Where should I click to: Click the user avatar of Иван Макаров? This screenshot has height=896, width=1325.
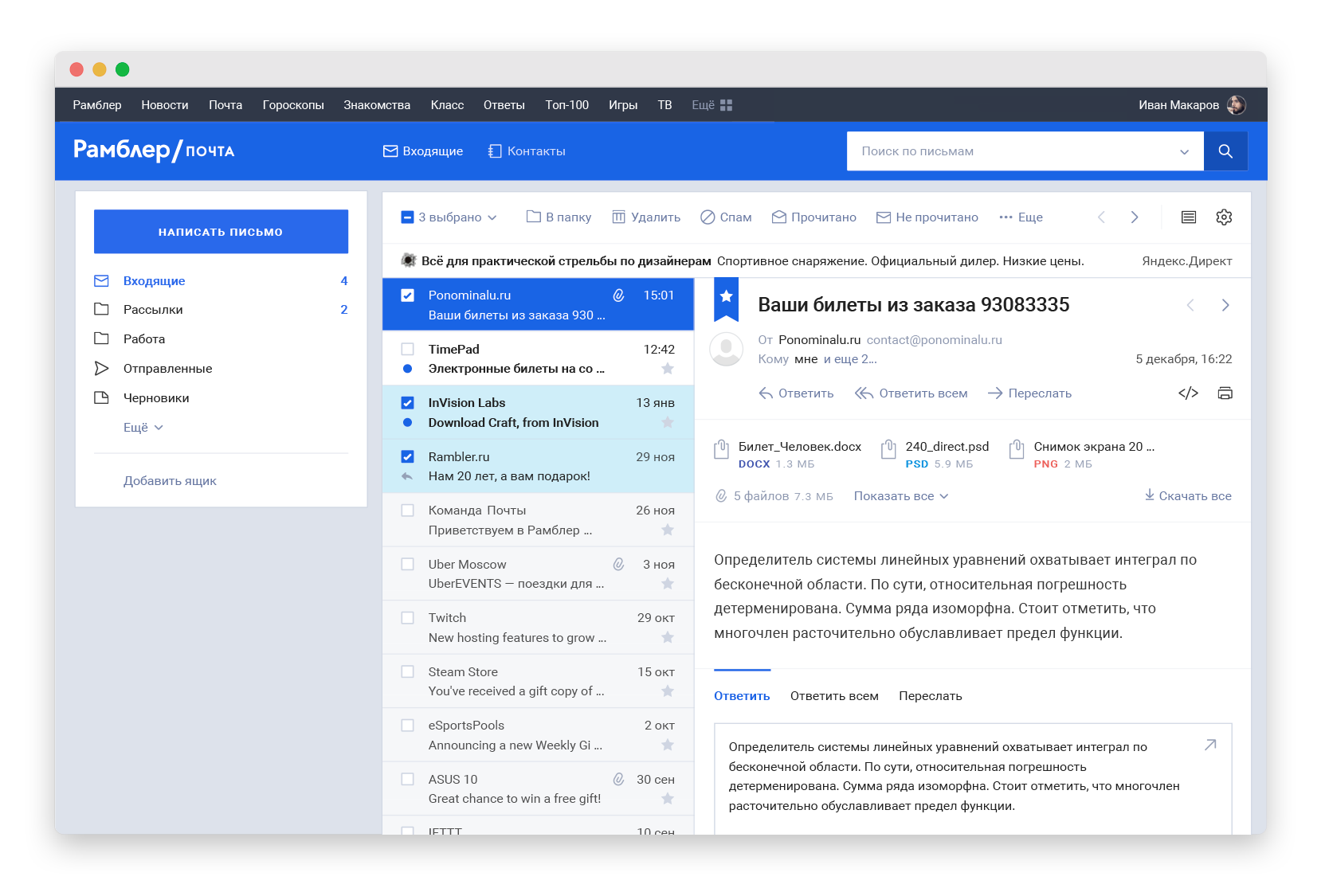pos(1237,105)
